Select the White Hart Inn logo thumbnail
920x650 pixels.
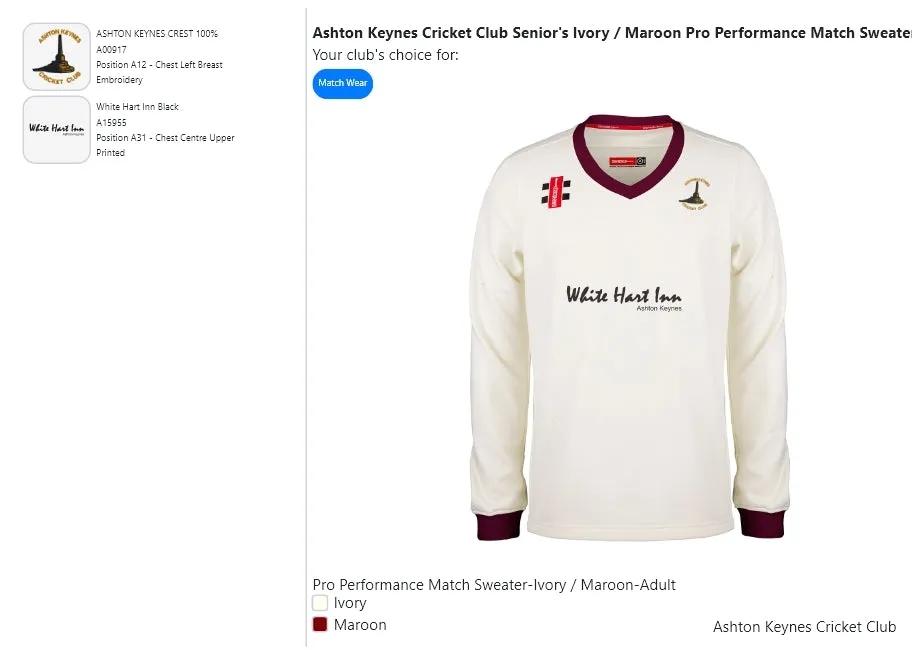point(57,129)
